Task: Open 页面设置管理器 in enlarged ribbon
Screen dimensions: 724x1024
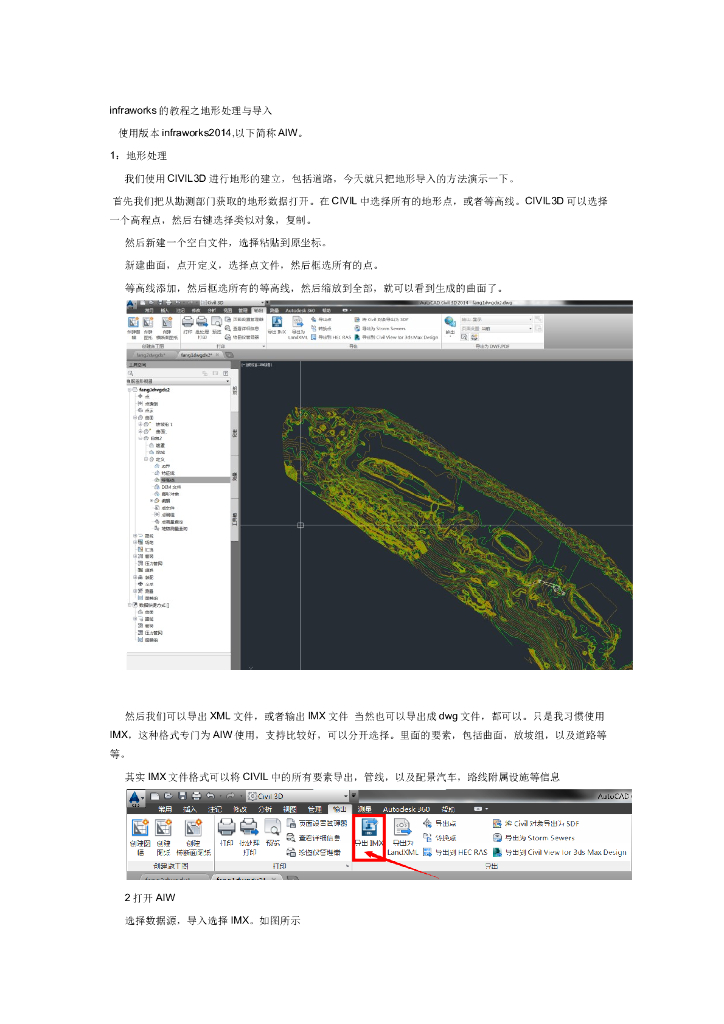Action: [317, 824]
